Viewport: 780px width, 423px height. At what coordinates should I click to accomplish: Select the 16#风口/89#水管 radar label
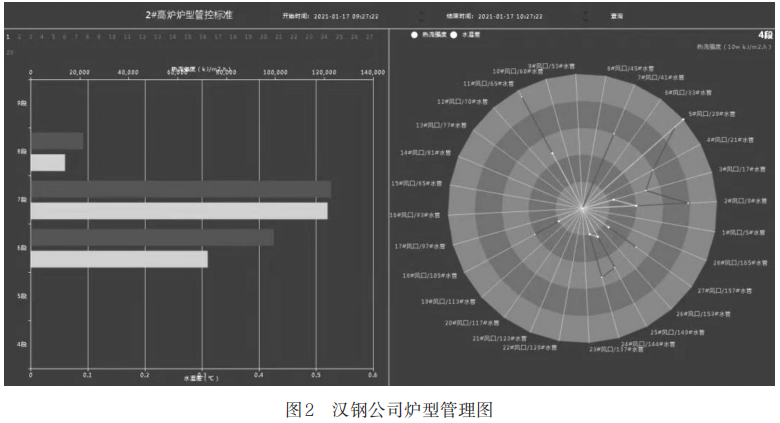click(x=414, y=215)
